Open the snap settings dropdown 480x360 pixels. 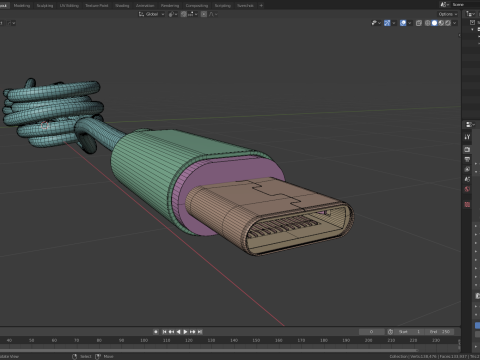click(192, 14)
